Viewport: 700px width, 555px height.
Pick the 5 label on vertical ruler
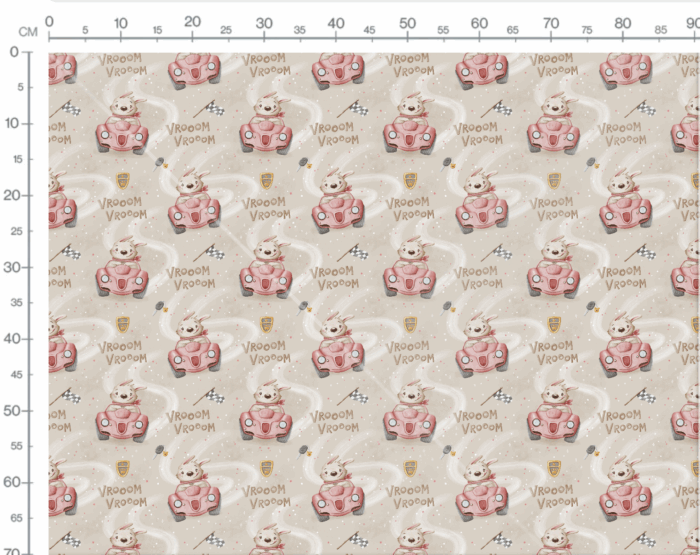point(21,88)
